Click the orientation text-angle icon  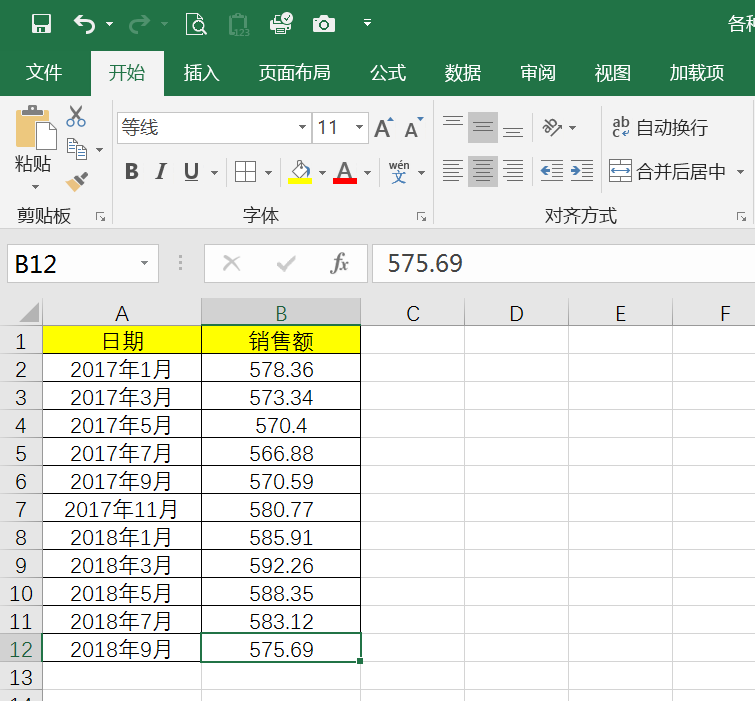coord(552,127)
